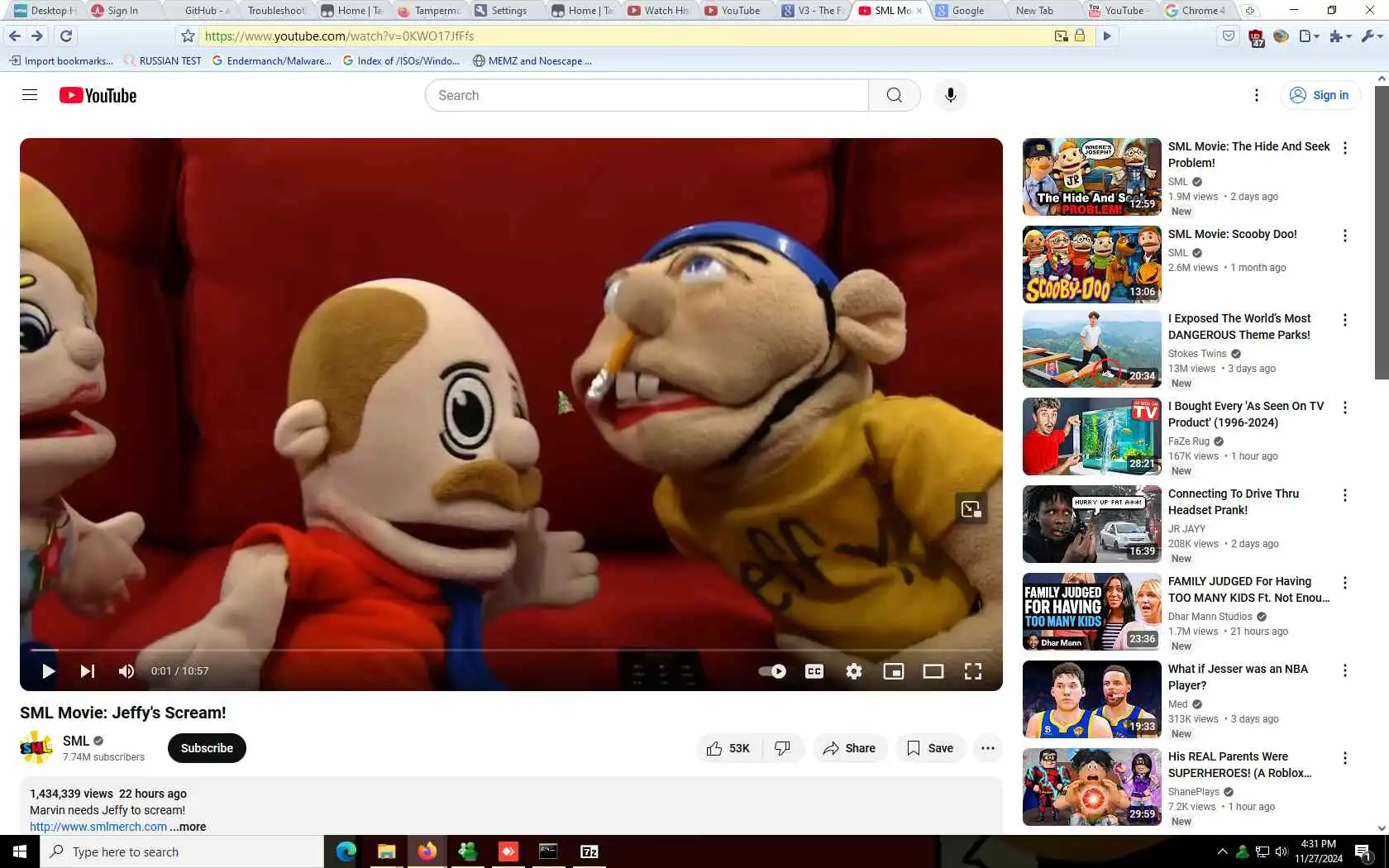Go to the YouTube home logo
Screen dimensions: 1389x868
[98, 95]
